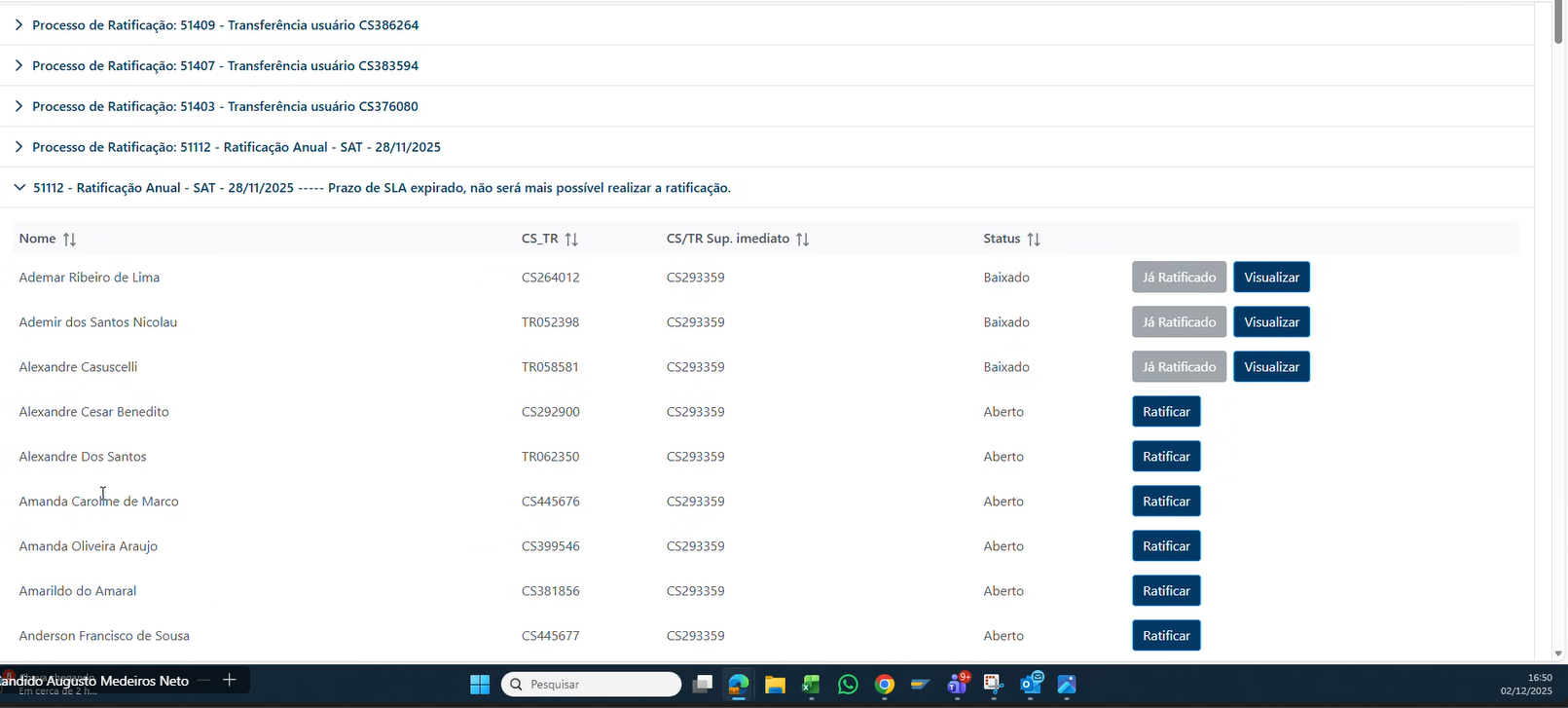Image resolution: width=1568 pixels, height=708 pixels.
Task: Collapse the 51112 expired SLA section
Action: click(x=19, y=188)
